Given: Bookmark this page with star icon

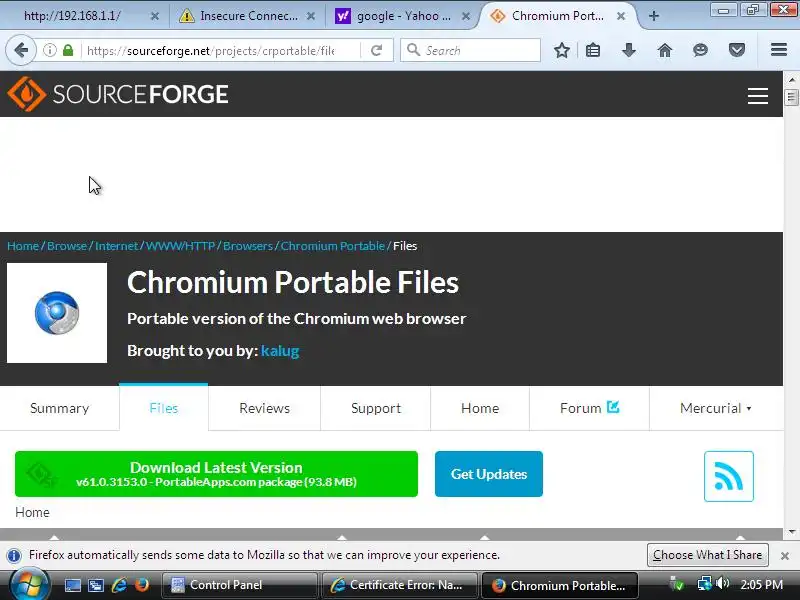Looking at the screenshot, I should tap(562, 50).
